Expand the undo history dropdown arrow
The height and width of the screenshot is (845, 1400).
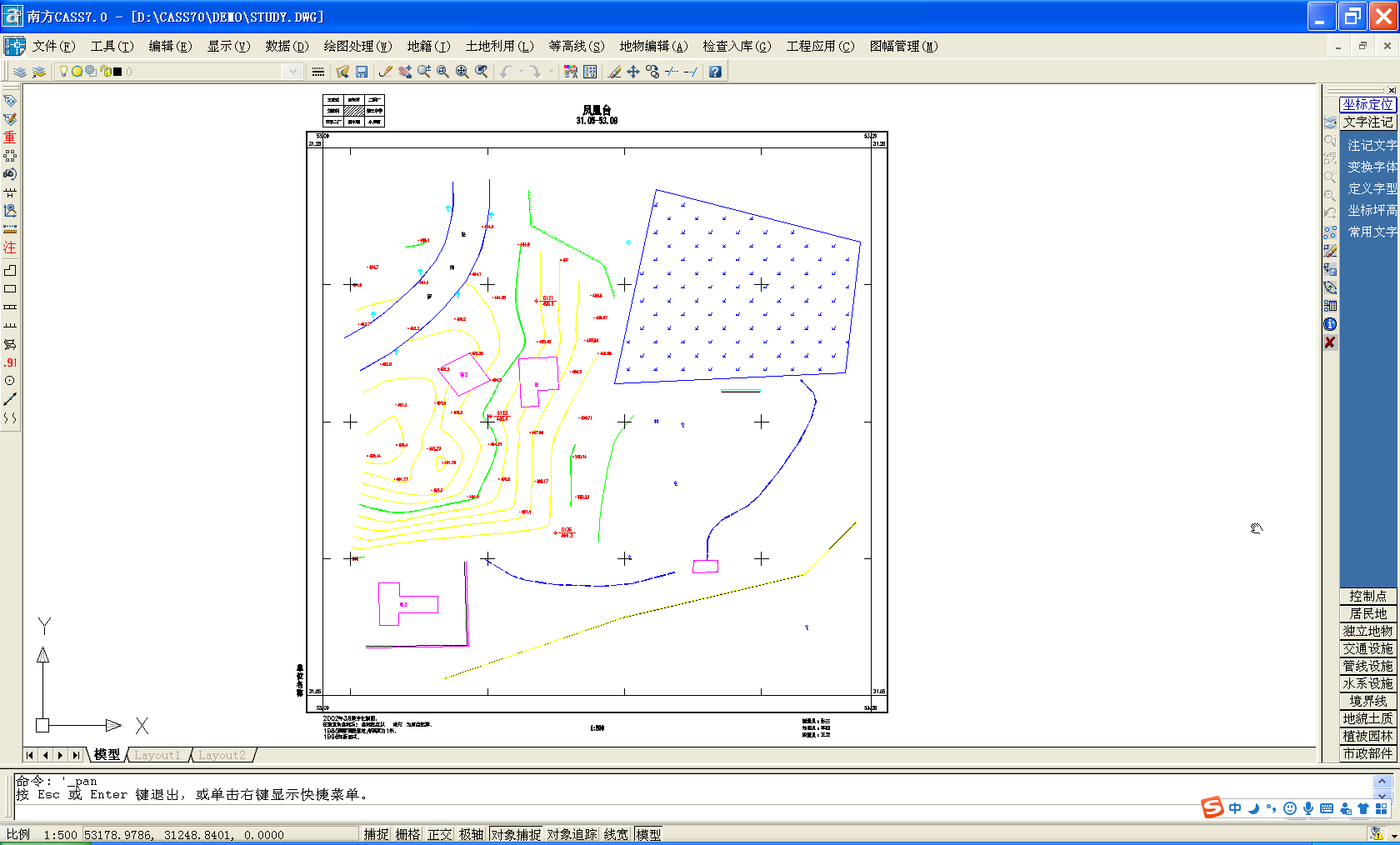pos(522,72)
